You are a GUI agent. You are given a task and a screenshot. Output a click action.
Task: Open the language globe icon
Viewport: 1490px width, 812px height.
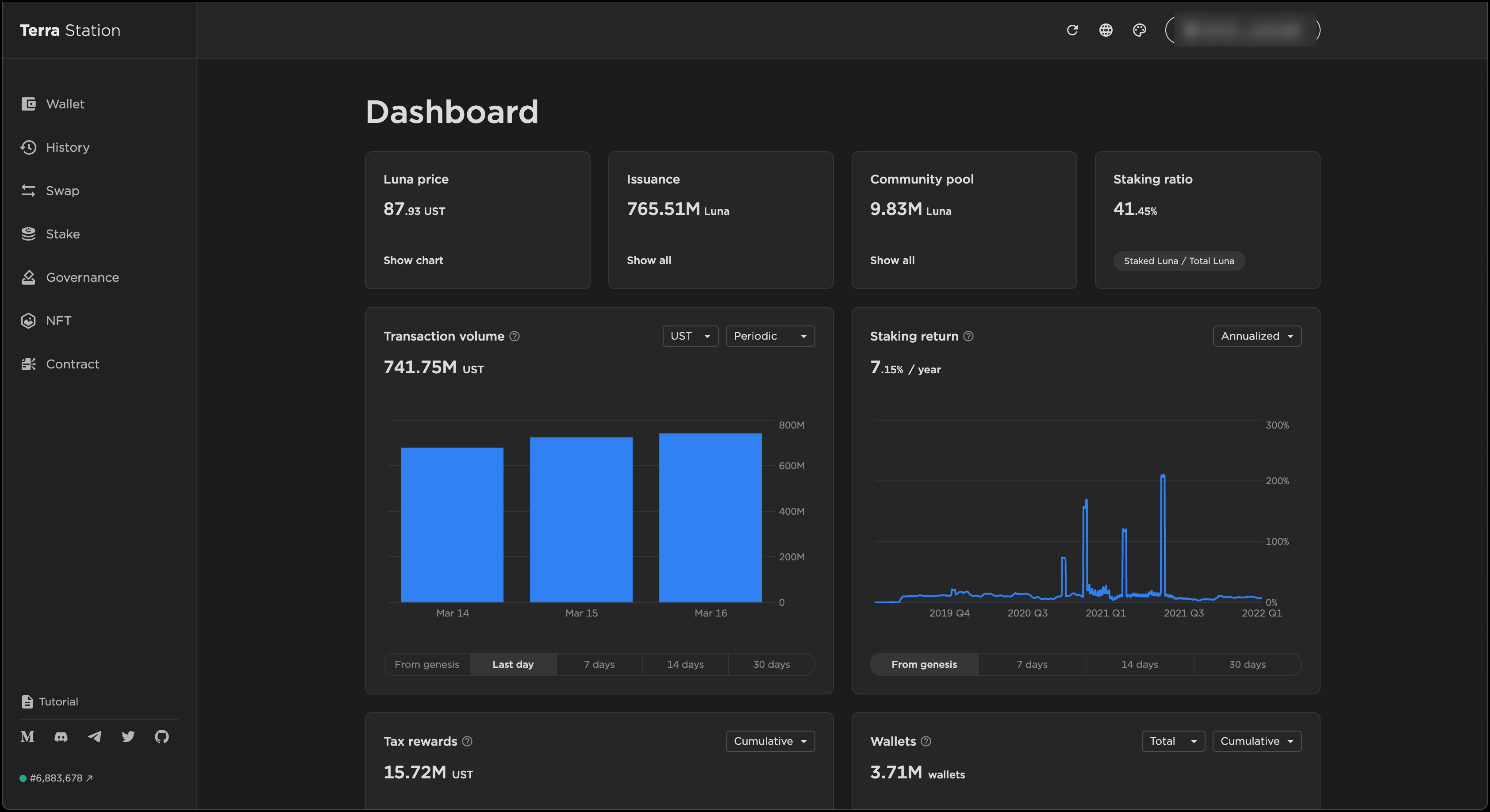click(x=1106, y=30)
